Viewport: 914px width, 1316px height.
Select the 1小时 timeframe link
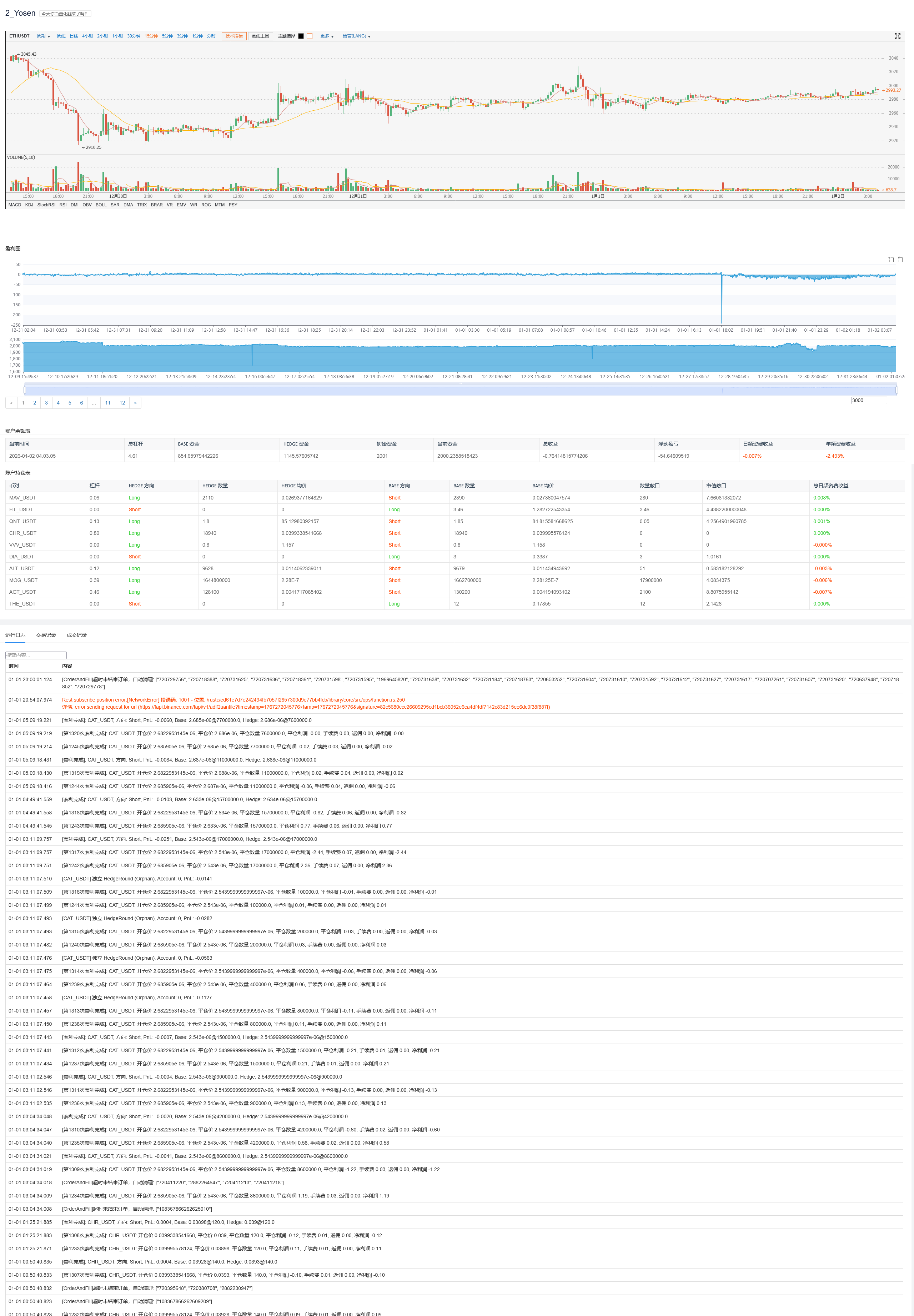[x=117, y=36]
